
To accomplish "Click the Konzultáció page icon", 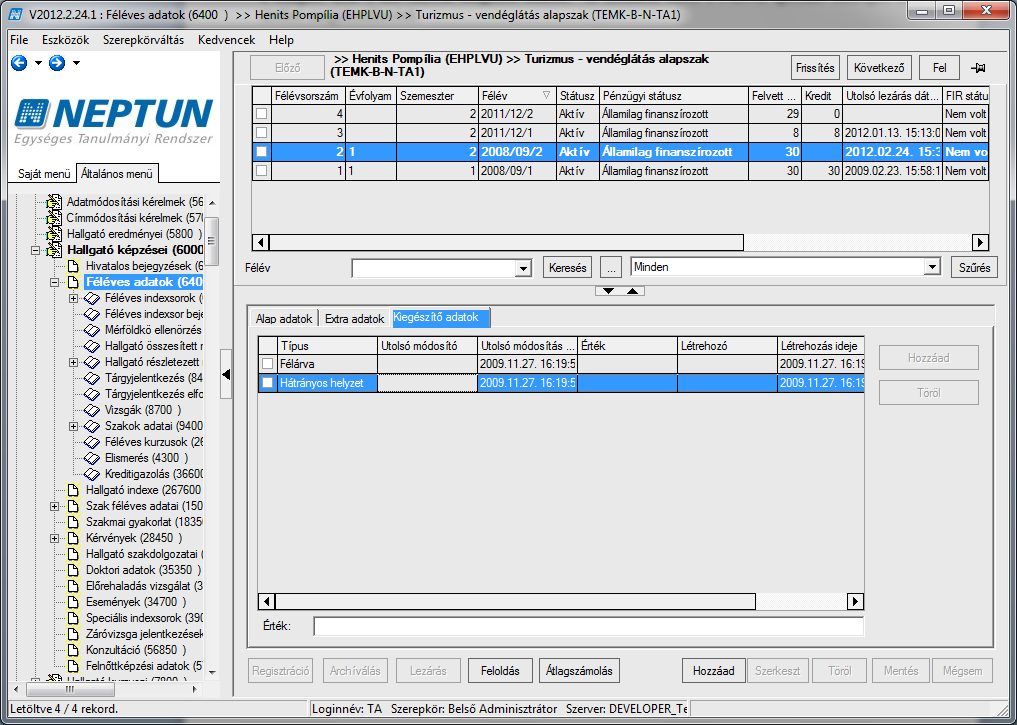I will coord(73,650).
